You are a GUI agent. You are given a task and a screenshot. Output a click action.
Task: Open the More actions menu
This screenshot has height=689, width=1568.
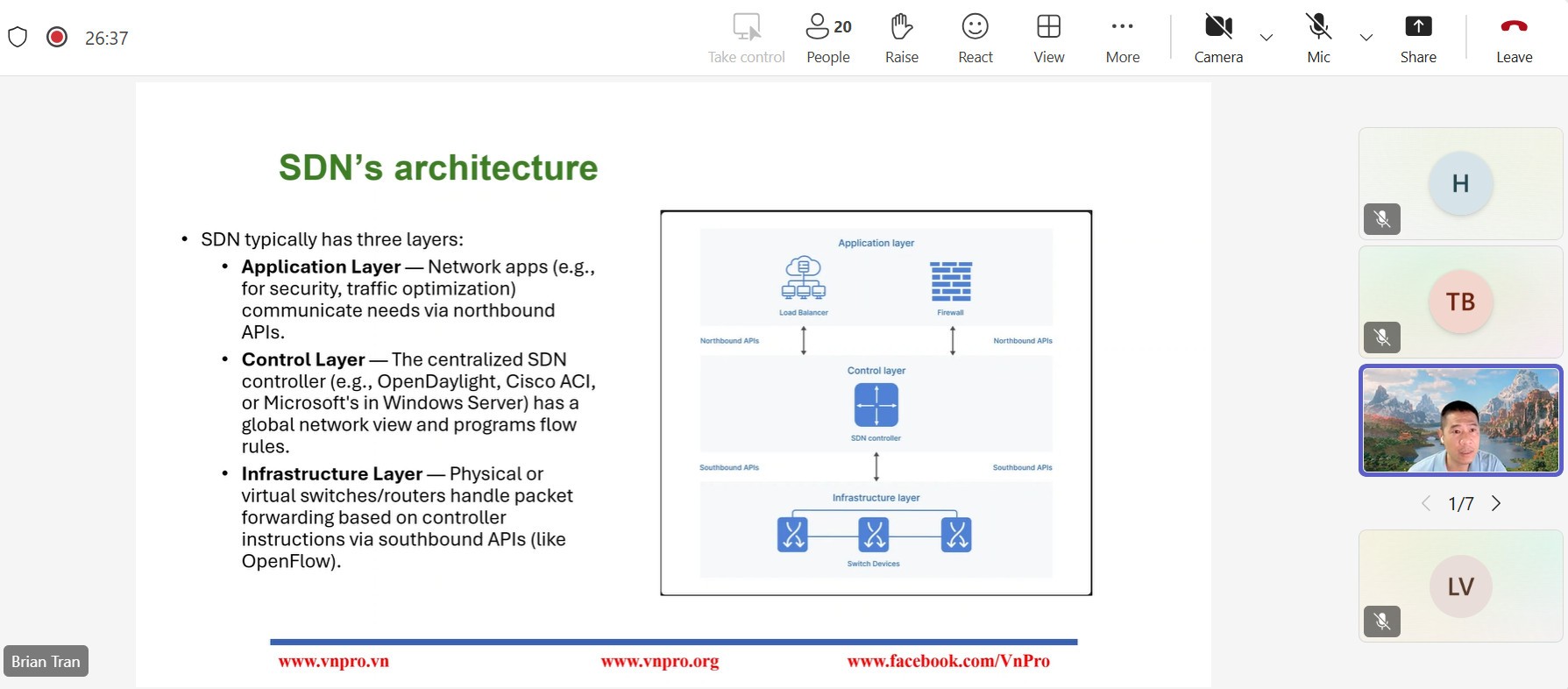1122,38
